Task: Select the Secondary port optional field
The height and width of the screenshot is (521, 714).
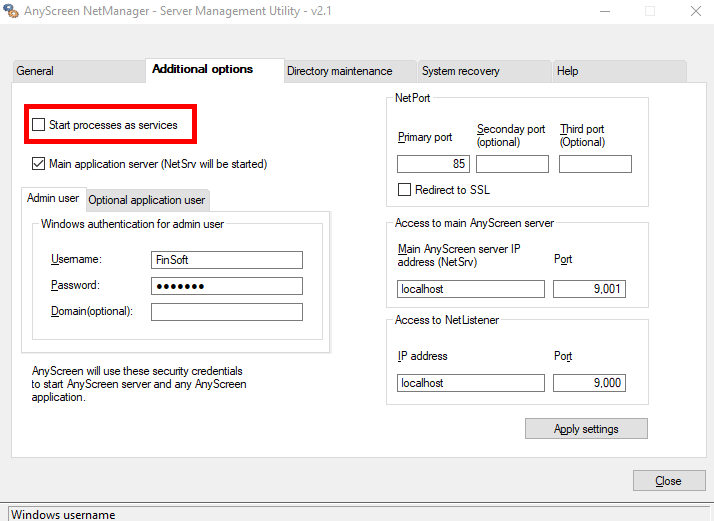Action: point(512,164)
